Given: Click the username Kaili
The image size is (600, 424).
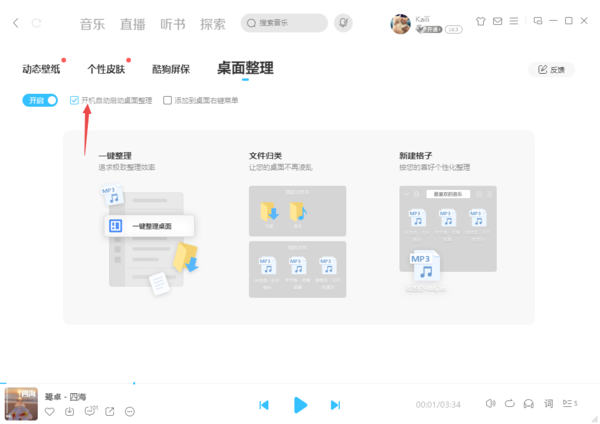Looking at the screenshot, I should (422, 19).
